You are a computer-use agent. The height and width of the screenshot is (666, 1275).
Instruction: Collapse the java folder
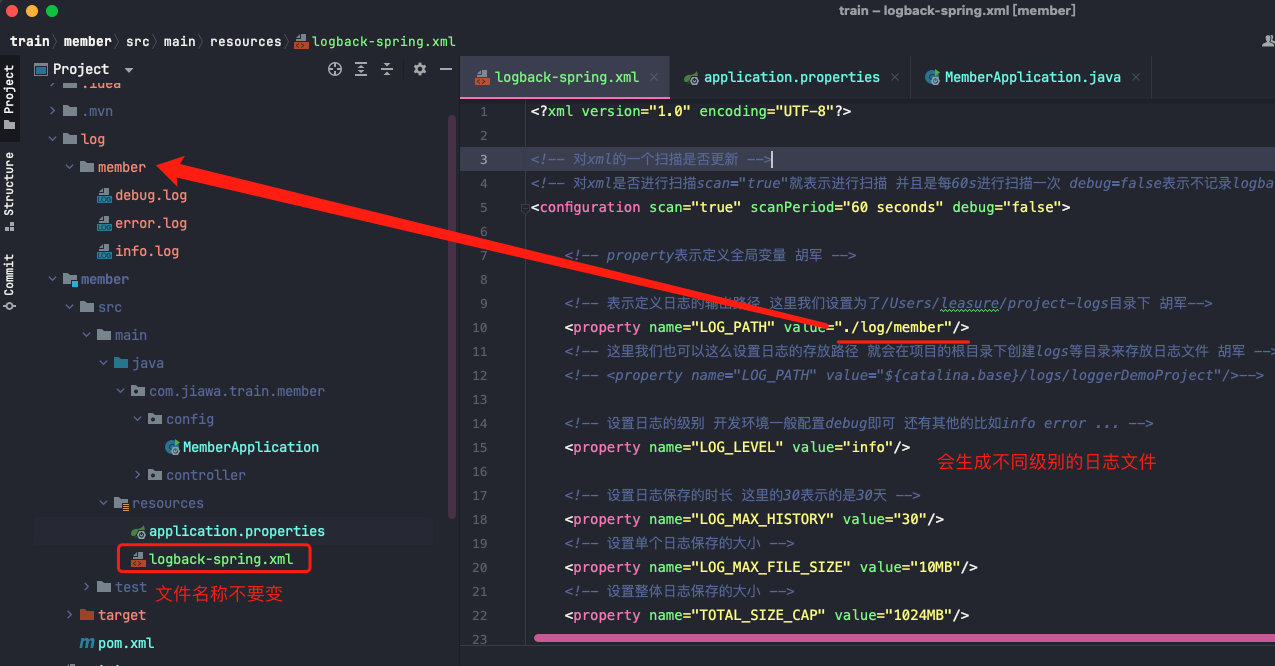pyautogui.click(x=104, y=363)
